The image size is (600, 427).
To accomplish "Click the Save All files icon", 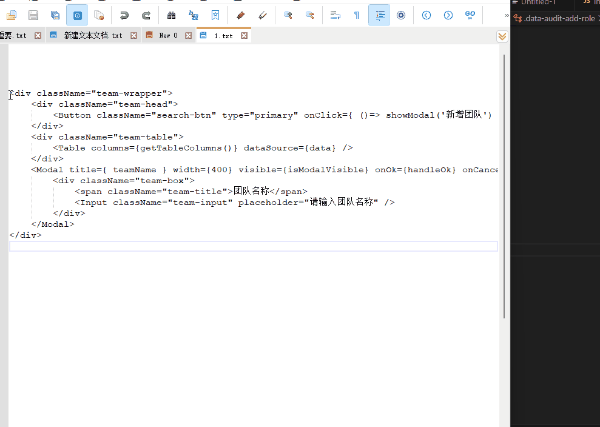I will coord(55,15).
